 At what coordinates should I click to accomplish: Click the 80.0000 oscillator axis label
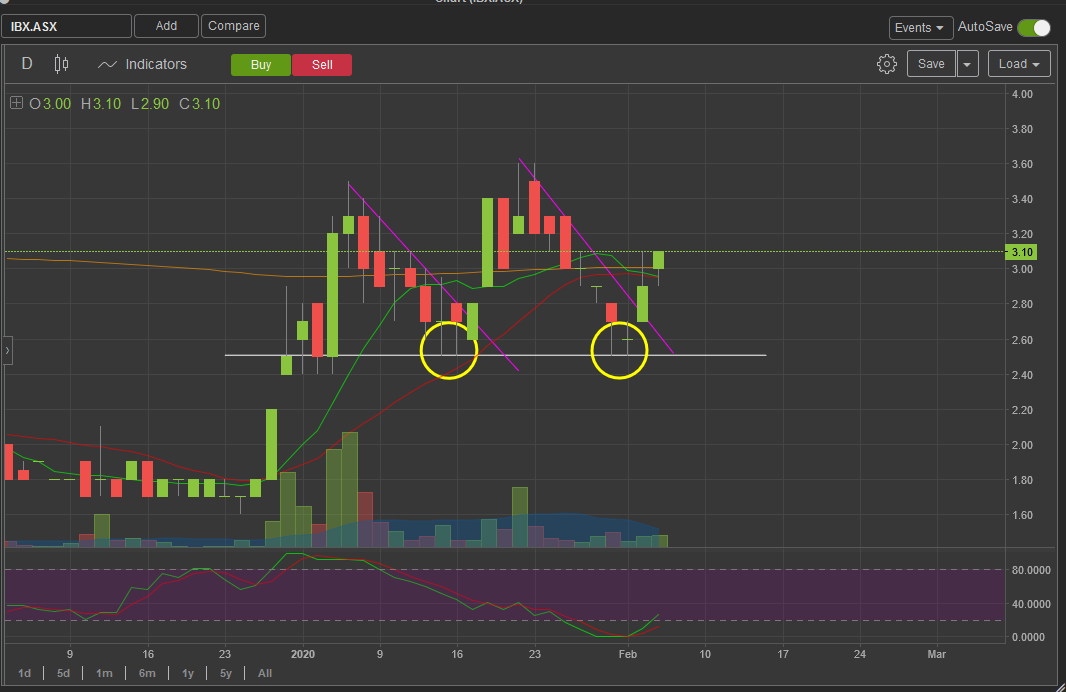point(1031,570)
